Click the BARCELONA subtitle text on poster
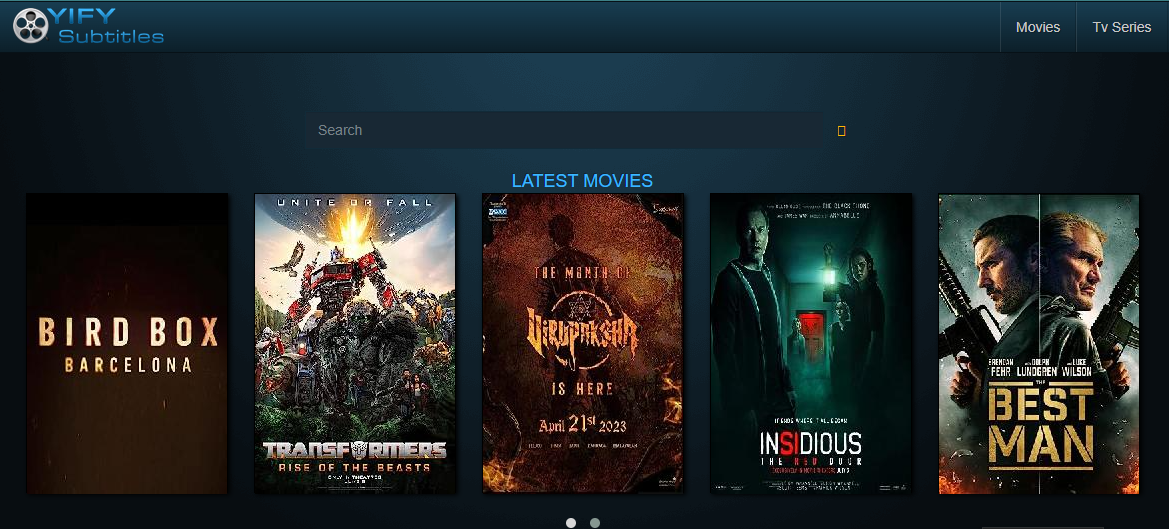The width and height of the screenshot is (1169, 529). pos(128,366)
